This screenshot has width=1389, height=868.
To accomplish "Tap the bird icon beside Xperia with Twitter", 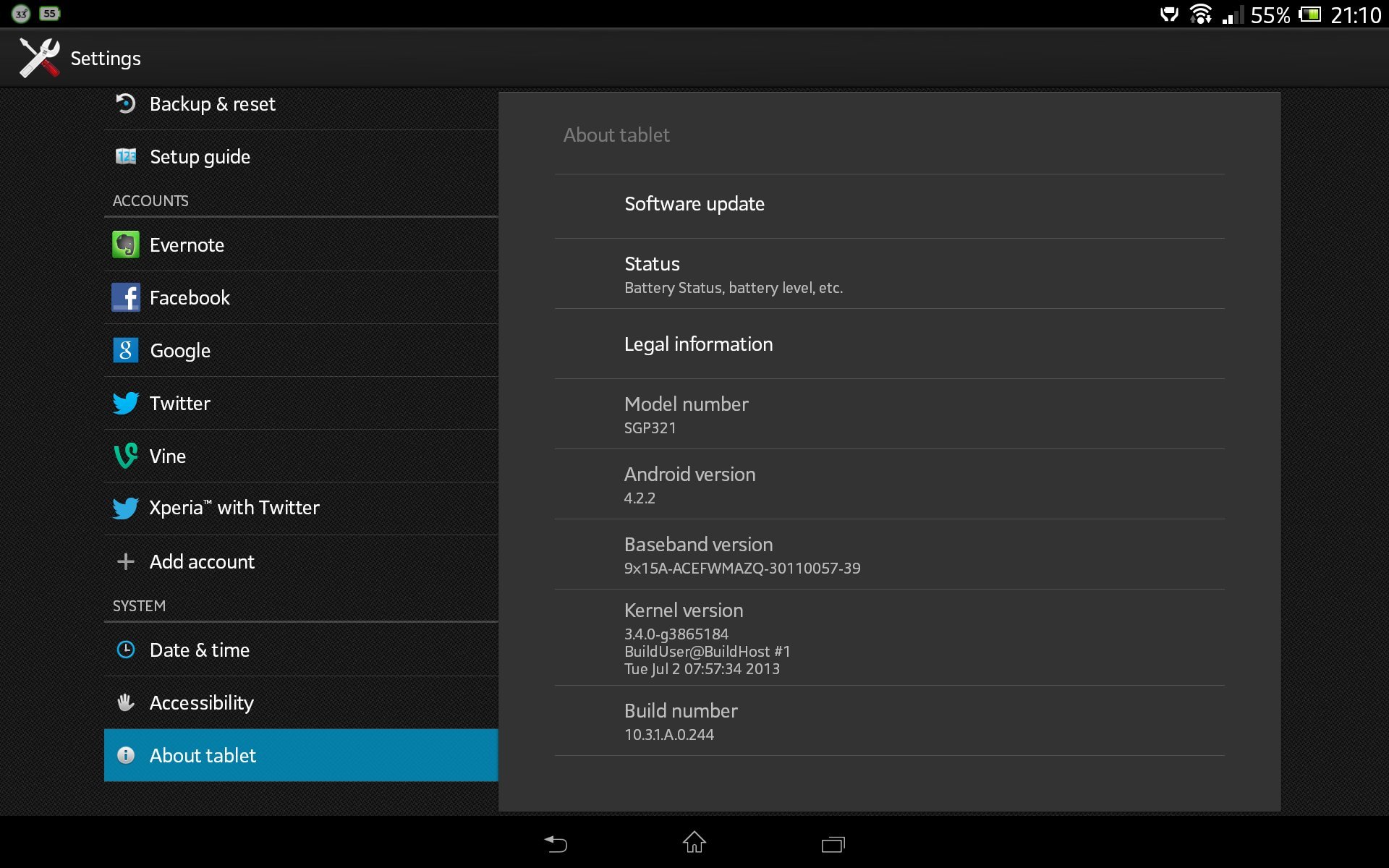I will pyautogui.click(x=126, y=508).
